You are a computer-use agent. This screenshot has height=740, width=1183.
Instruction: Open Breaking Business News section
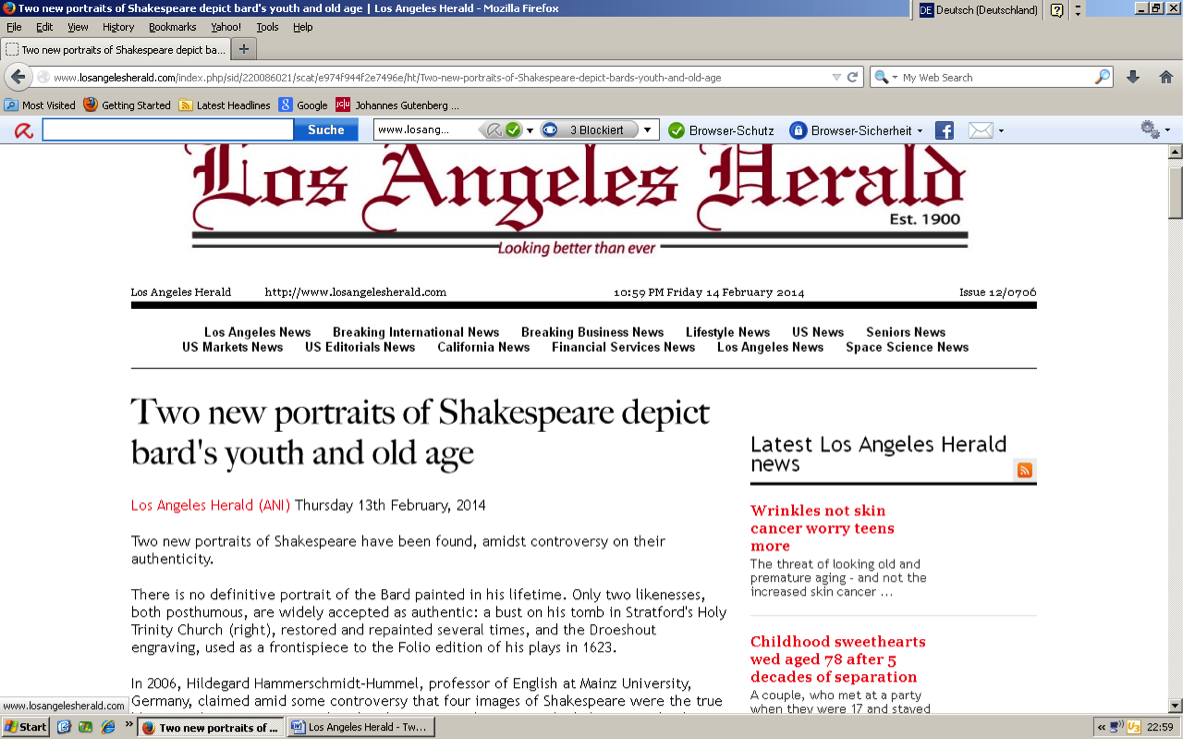[592, 332]
